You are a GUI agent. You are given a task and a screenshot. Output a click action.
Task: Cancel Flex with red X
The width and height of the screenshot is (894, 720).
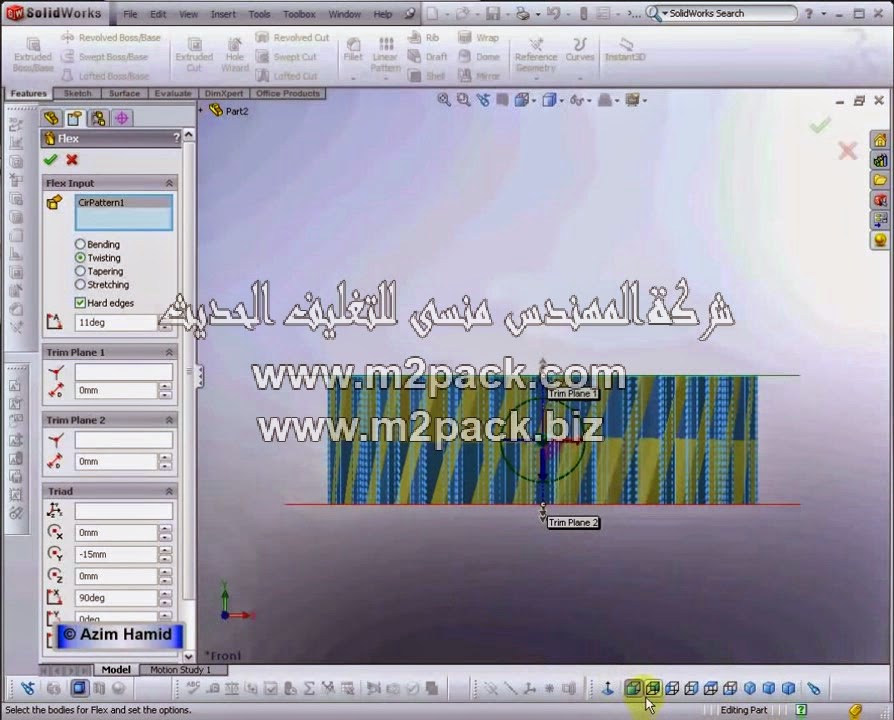point(72,160)
